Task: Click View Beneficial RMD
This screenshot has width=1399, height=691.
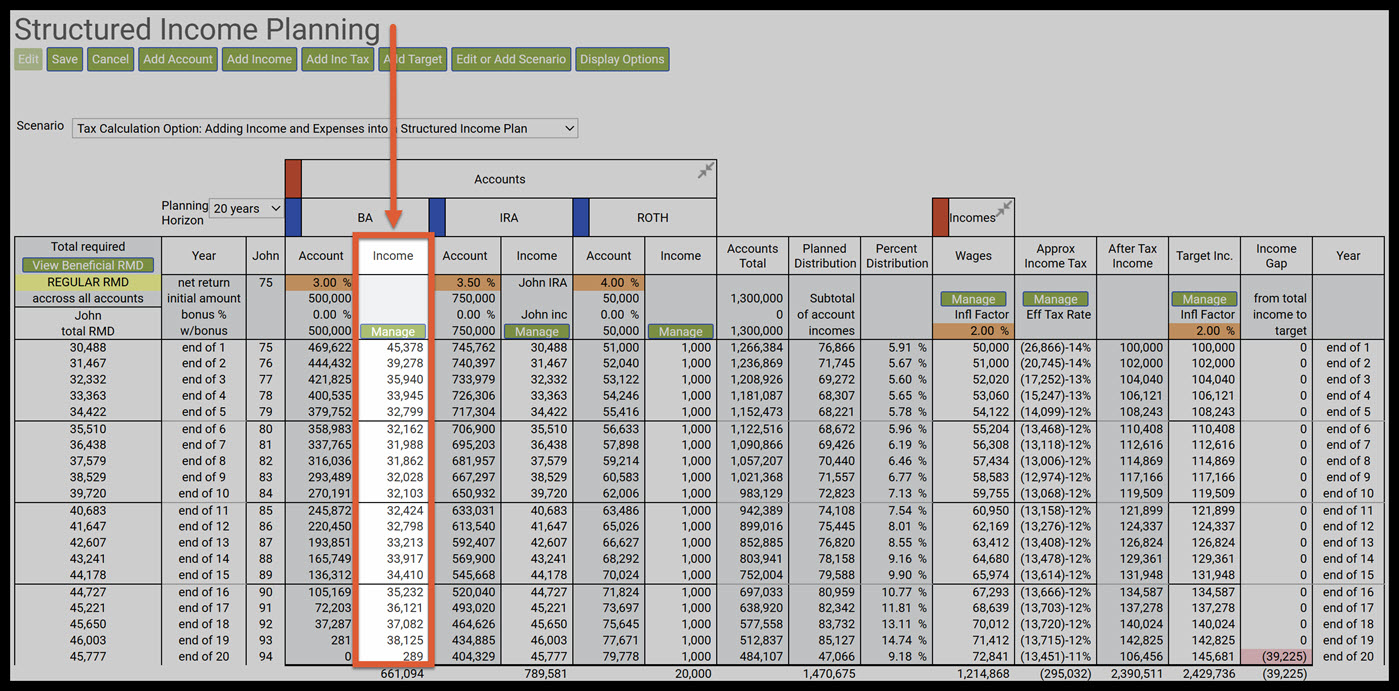Action: 88,265
